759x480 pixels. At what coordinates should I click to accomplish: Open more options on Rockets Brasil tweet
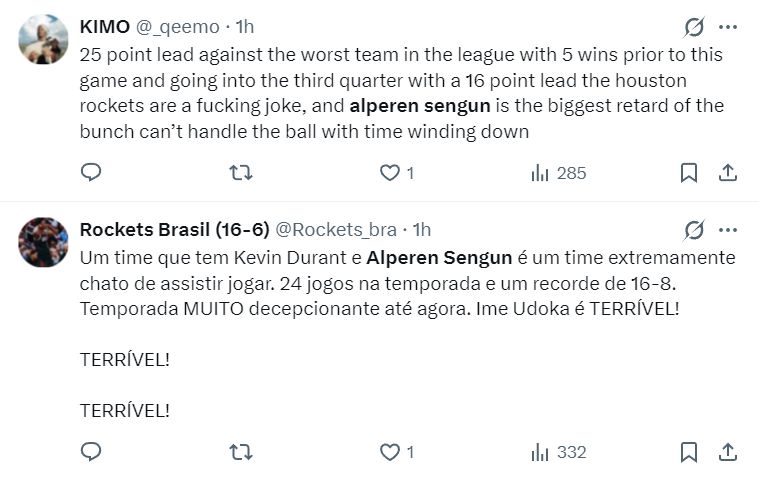[728, 230]
